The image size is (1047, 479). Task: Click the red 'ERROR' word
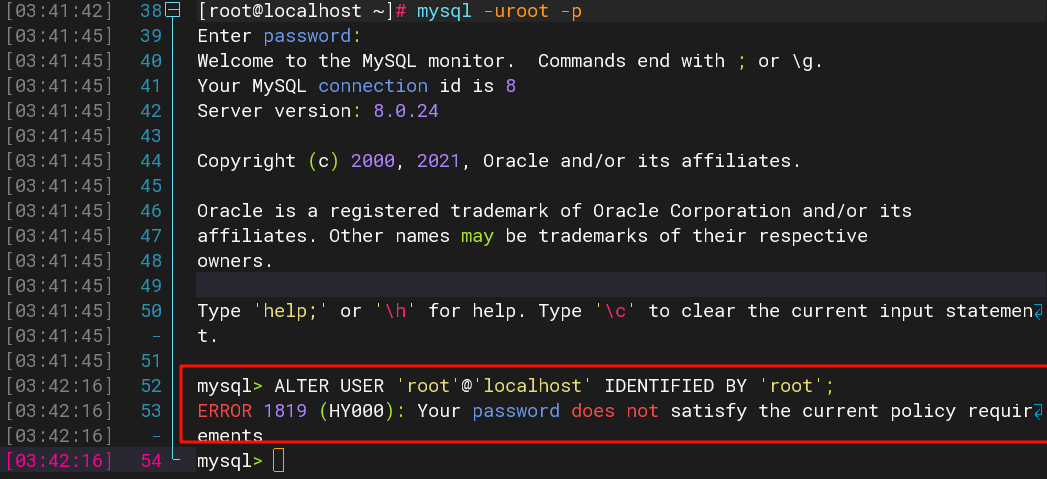click(x=224, y=412)
